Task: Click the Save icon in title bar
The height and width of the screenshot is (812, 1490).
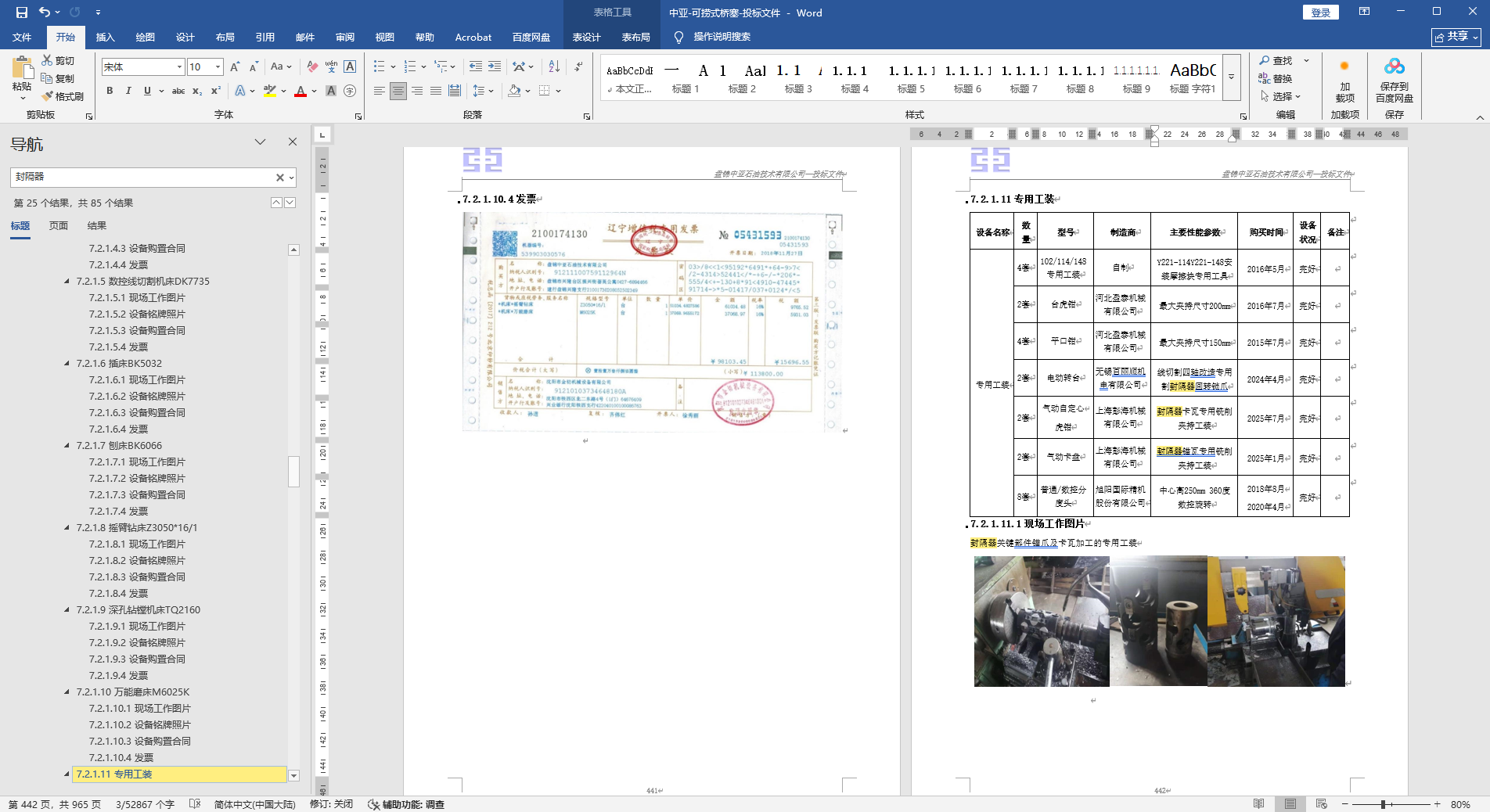Action: pyautogui.click(x=21, y=13)
